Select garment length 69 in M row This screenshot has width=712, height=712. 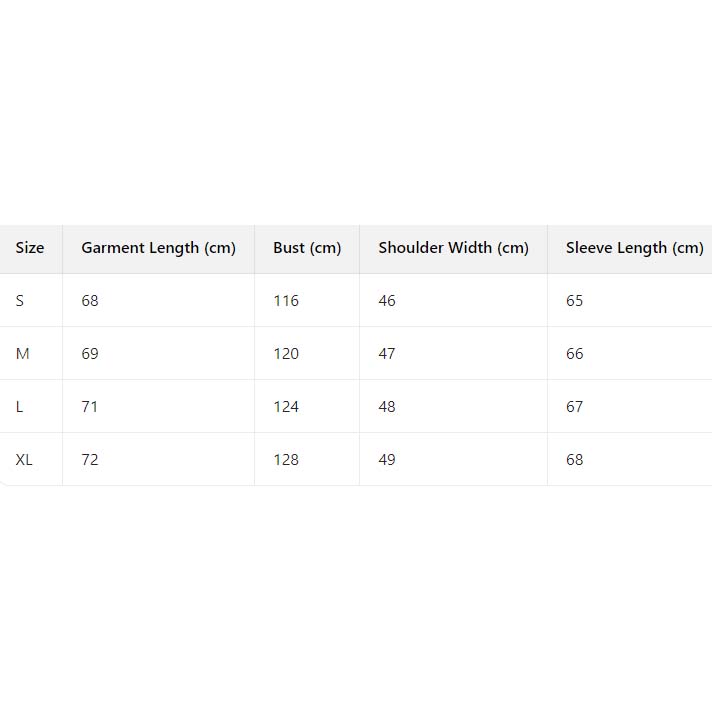click(x=90, y=354)
